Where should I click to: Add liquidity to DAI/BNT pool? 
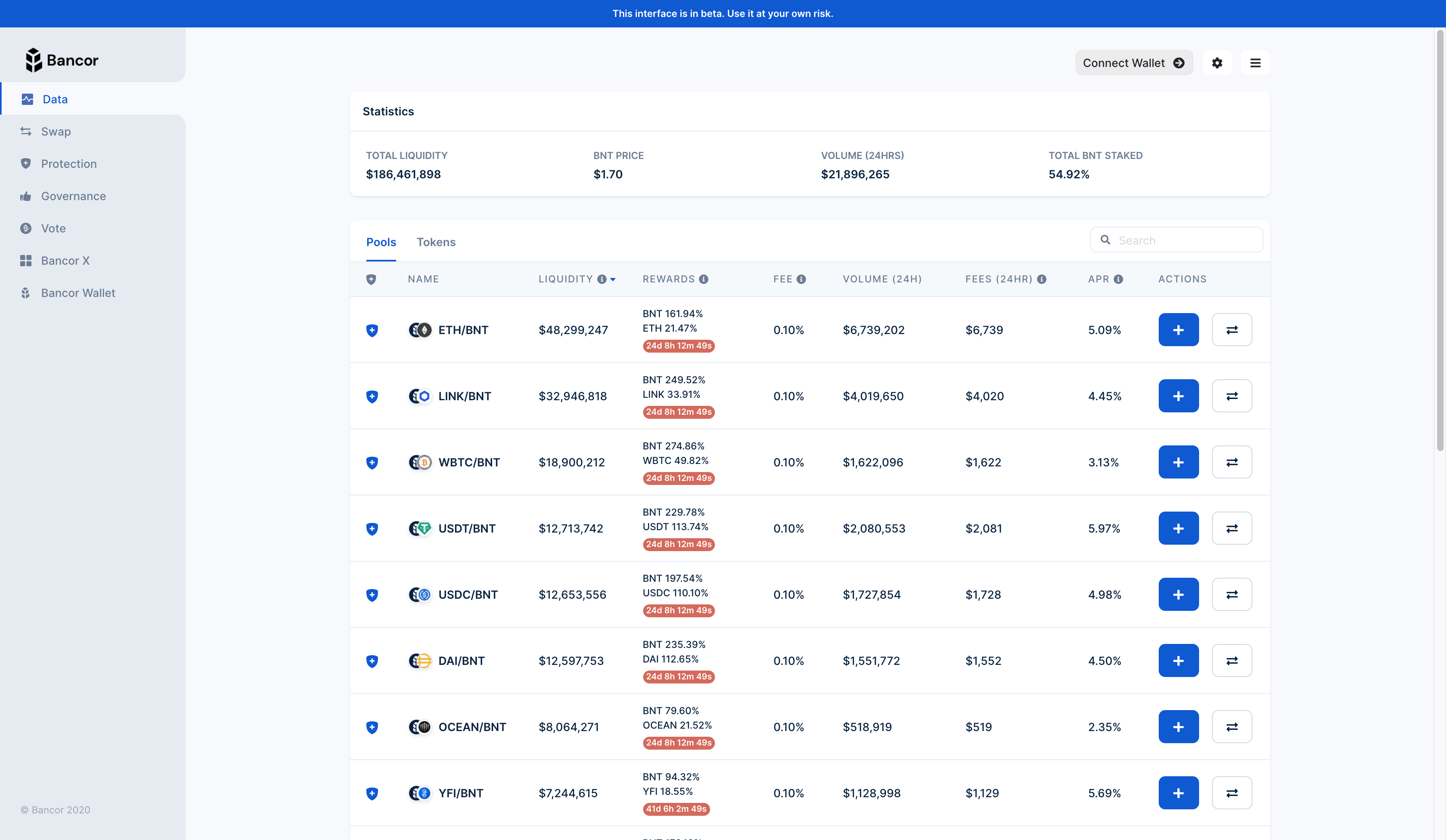click(1178, 660)
